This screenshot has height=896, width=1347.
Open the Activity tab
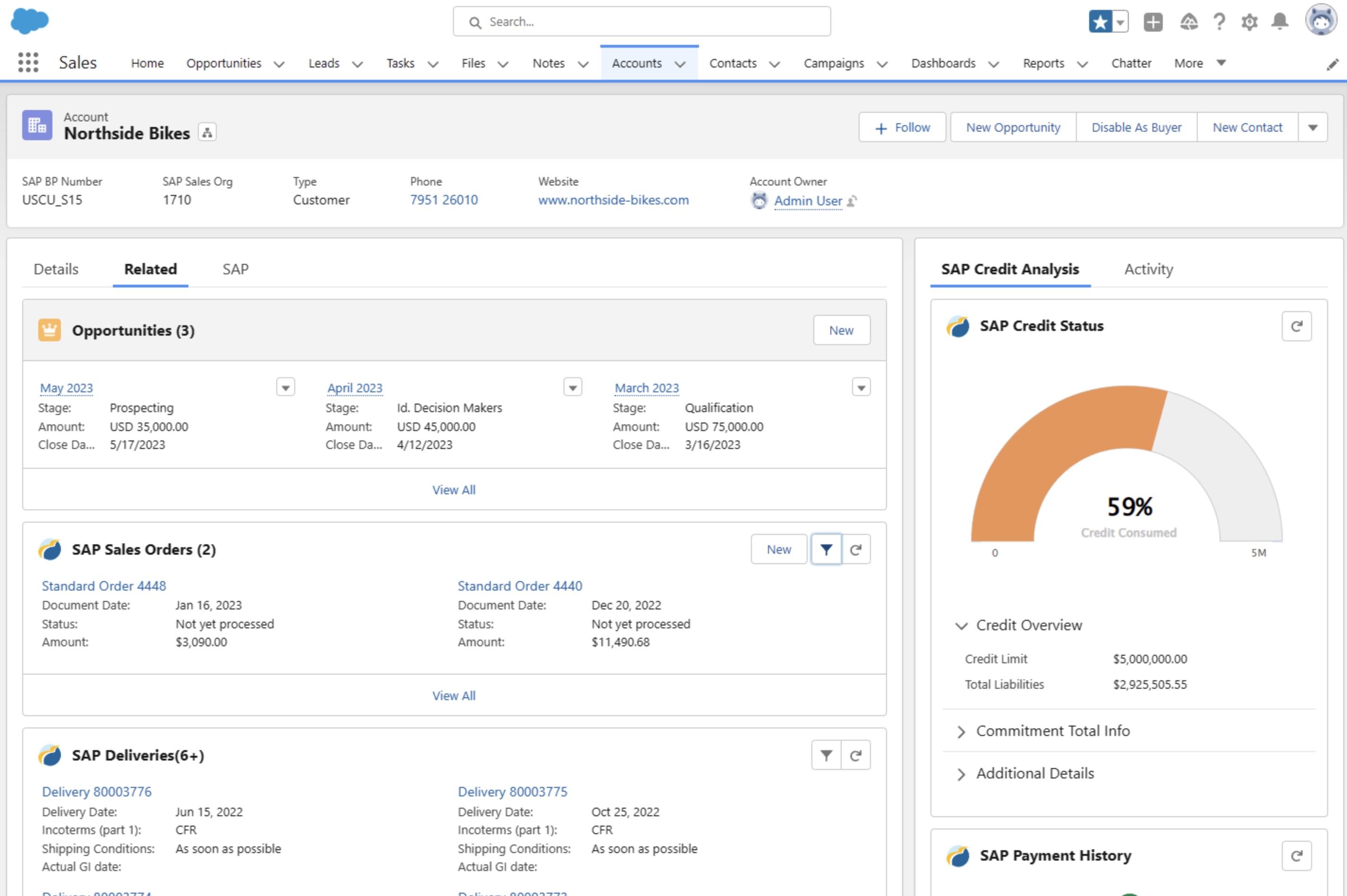pyautogui.click(x=1148, y=269)
